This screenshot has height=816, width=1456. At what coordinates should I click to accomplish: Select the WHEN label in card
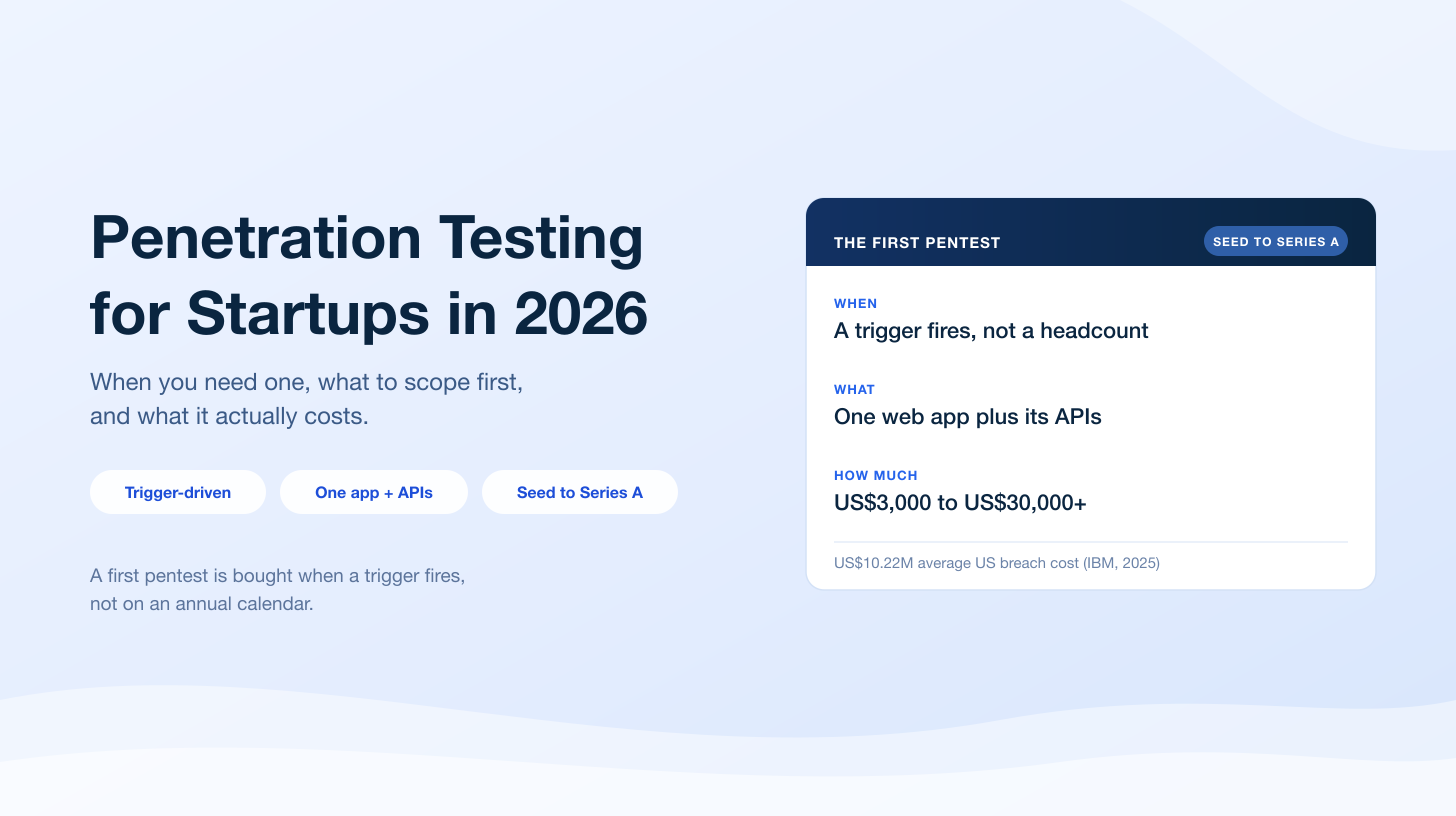pos(855,303)
